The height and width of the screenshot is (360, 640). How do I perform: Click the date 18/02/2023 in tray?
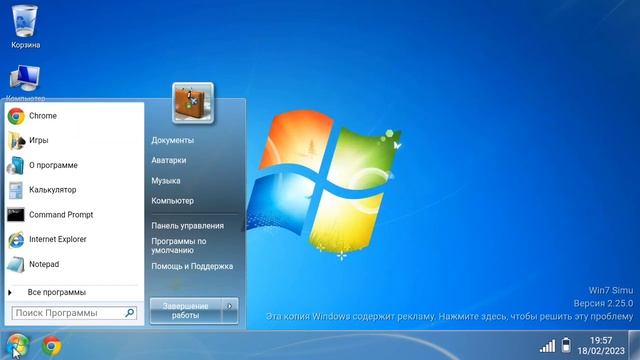point(601,351)
